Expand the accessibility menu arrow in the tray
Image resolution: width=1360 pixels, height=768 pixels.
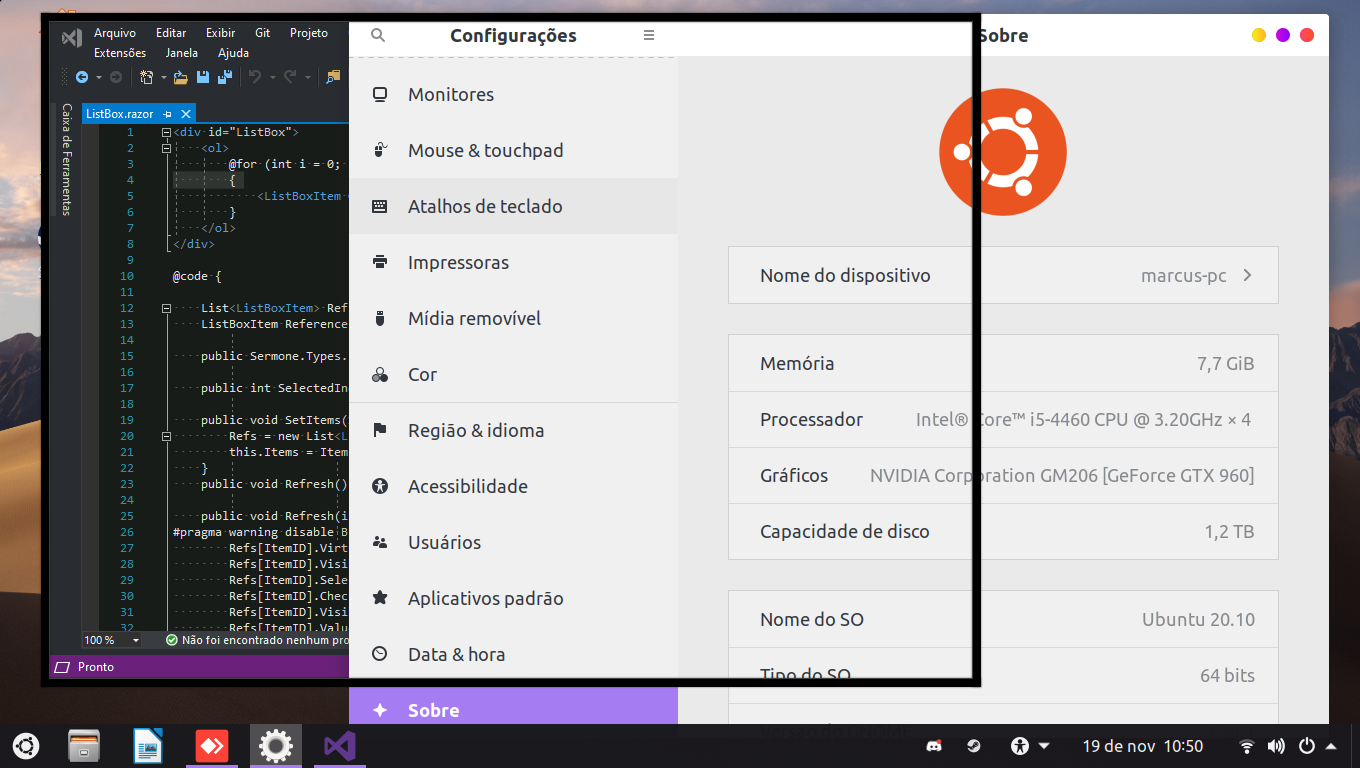[x=1043, y=745]
